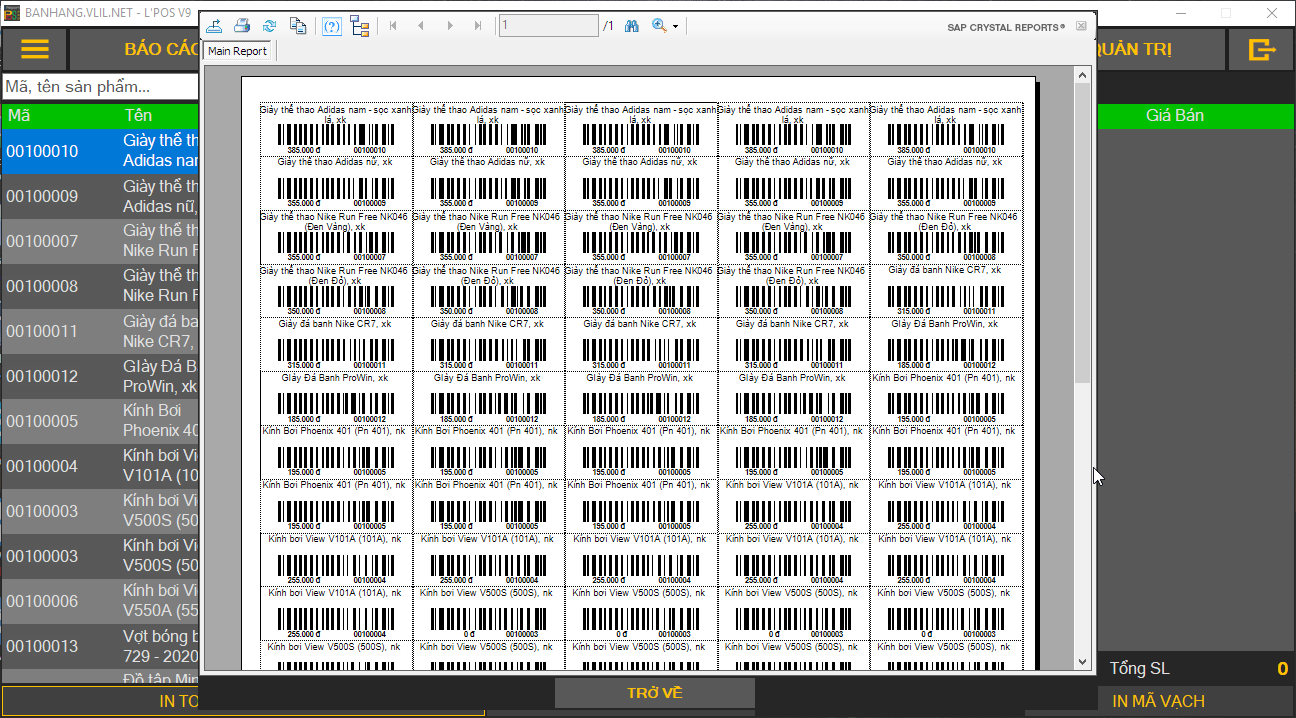The width and height of the screenshot is (1296, 718).
Task: Click the current page number field
Action: click(548, 26)
